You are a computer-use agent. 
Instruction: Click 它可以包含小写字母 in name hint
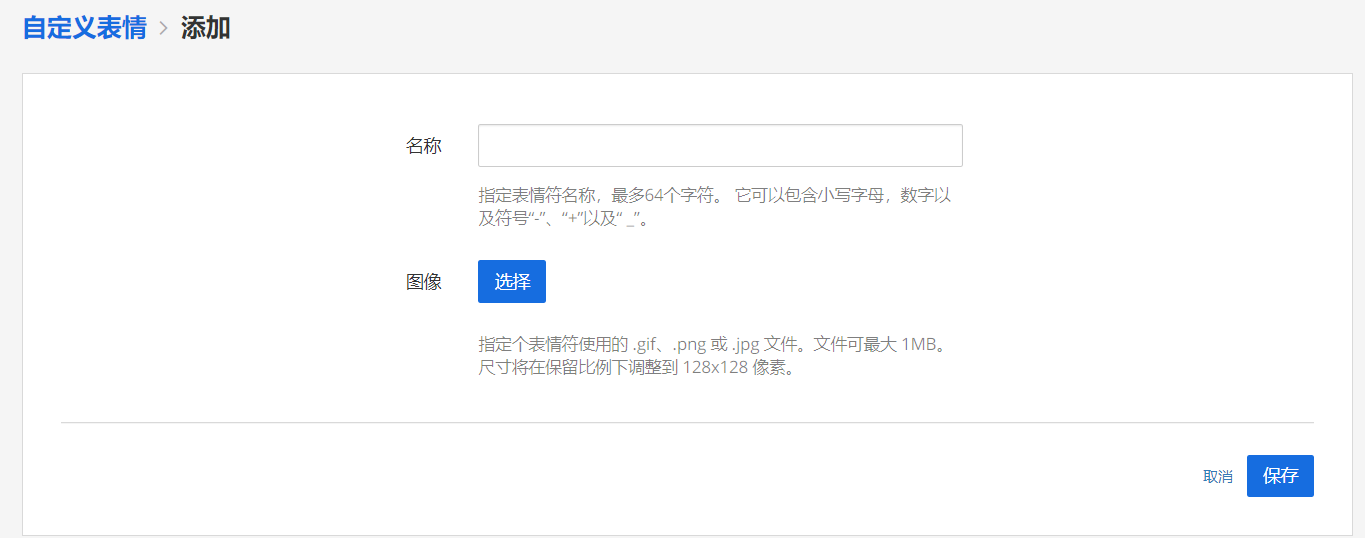[x=810, y=195]
